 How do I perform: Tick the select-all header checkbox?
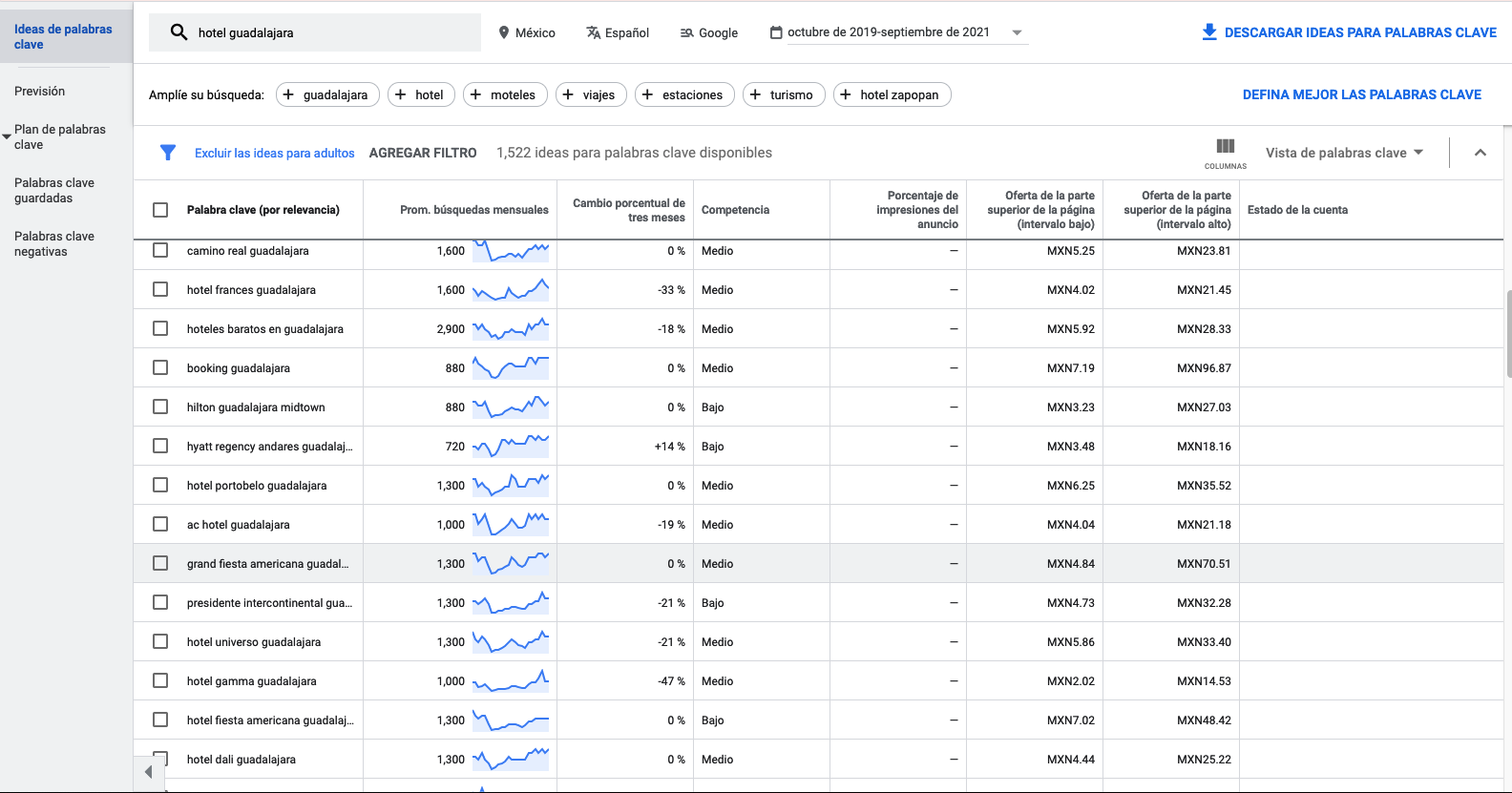(x=160, y=210)
